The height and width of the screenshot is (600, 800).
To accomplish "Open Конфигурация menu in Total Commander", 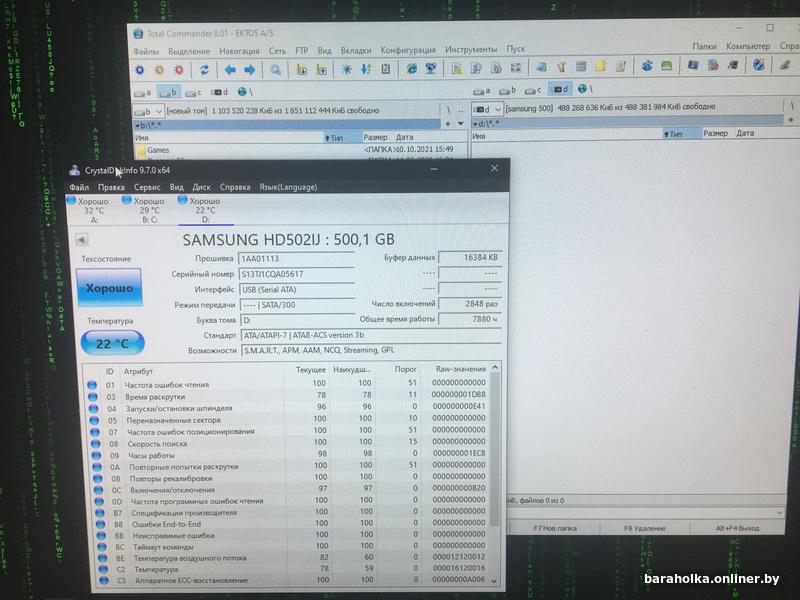I will (x=408, y=50).
